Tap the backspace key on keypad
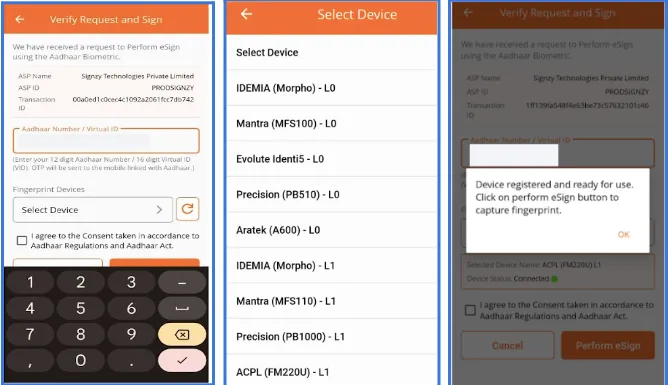The height and width of the screenshot is (385, 668). pyautogui.click(x=182, y=335)
